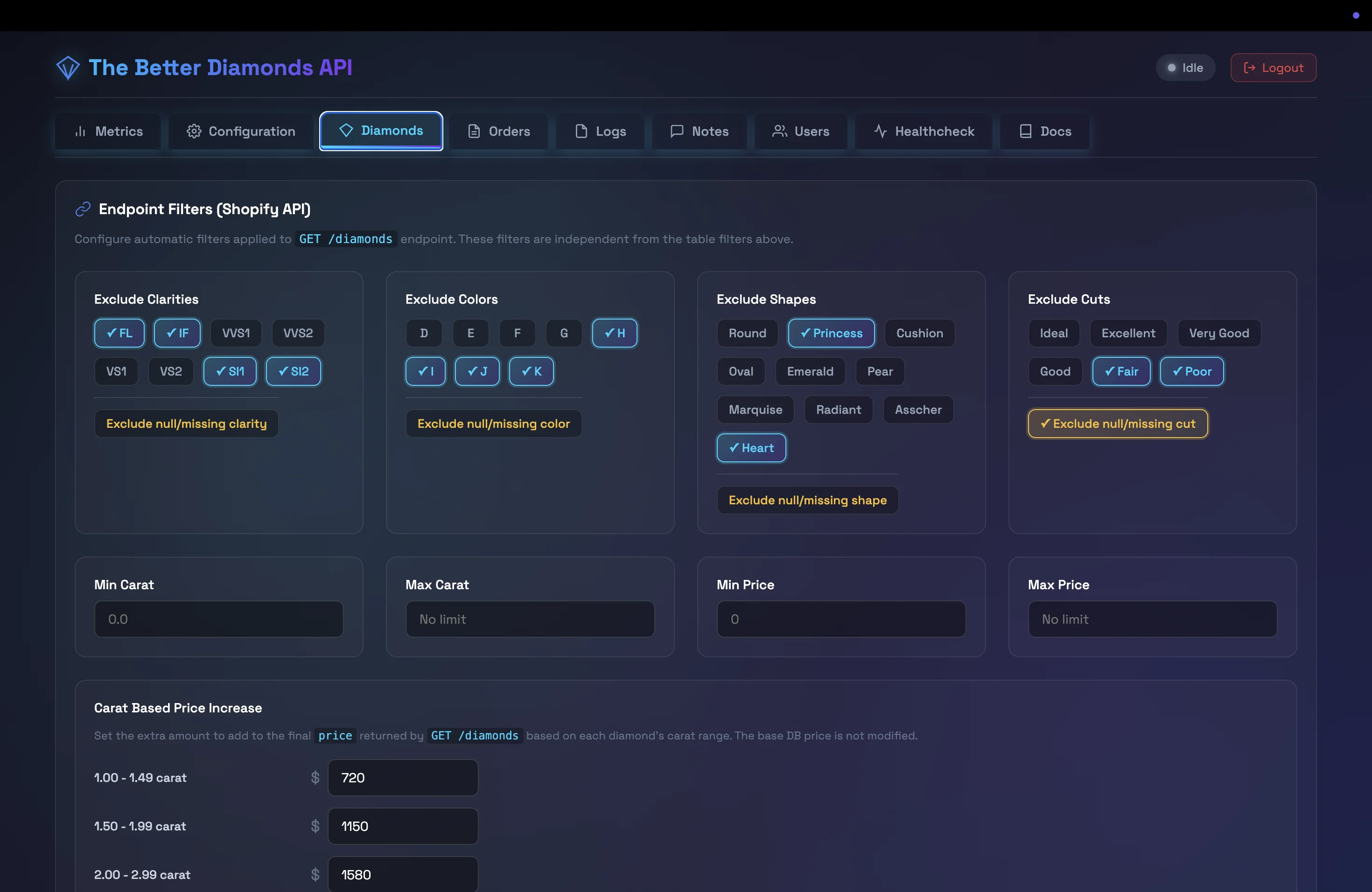The image size is (1372, 892).
Task: Click the Logout arrow icon
Action: [1249, 68]
